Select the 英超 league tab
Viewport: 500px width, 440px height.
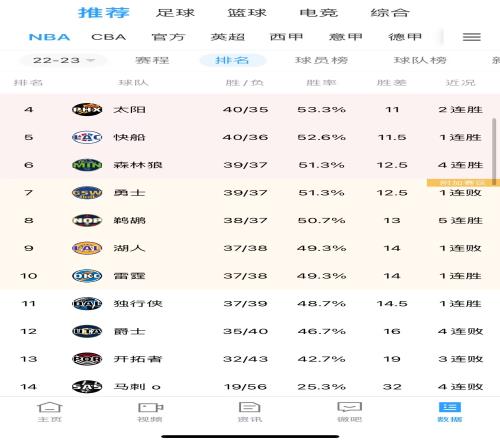[228, 37]
